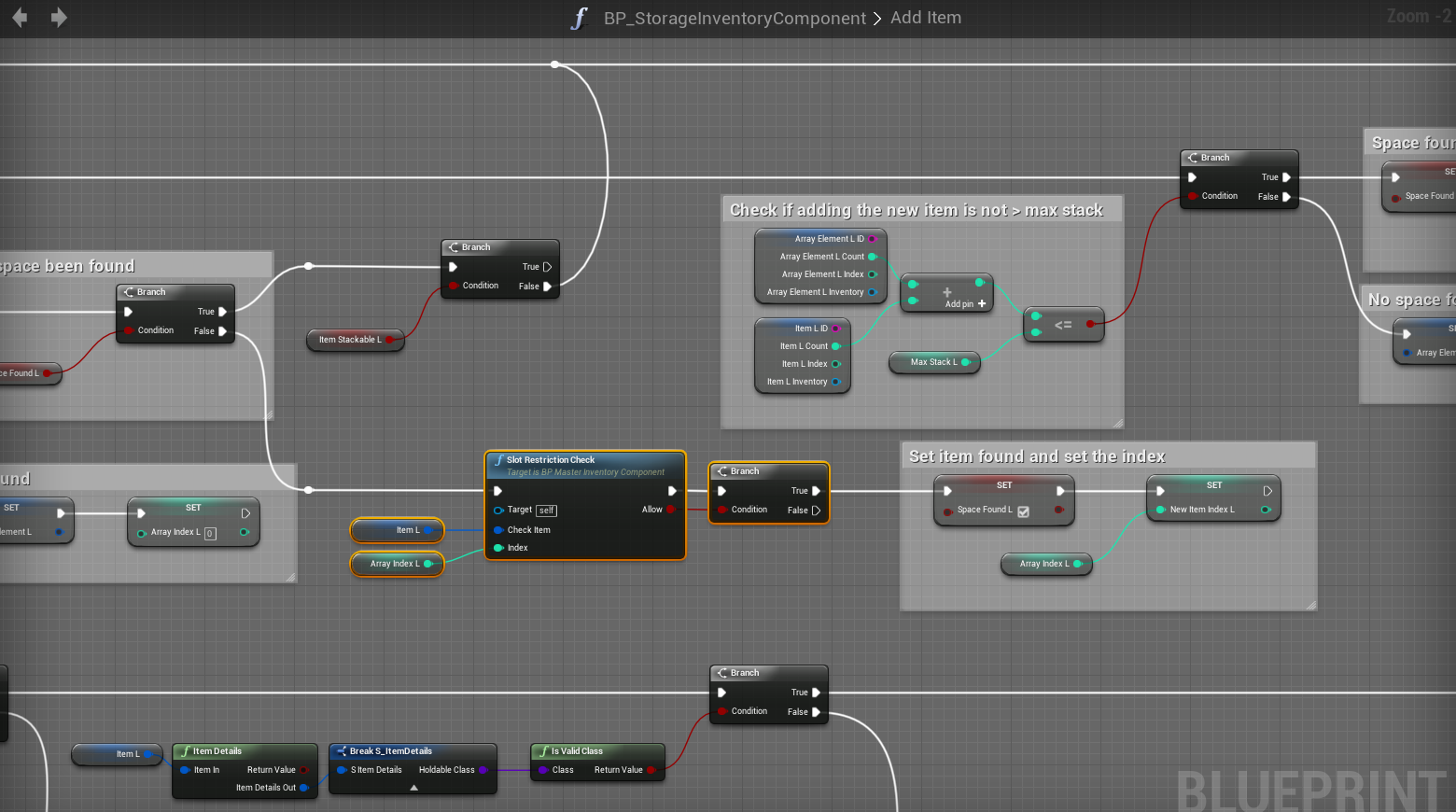Expand the Break S_ItemDetails node pins
The image size is (1456, 812).
point(413,788)
